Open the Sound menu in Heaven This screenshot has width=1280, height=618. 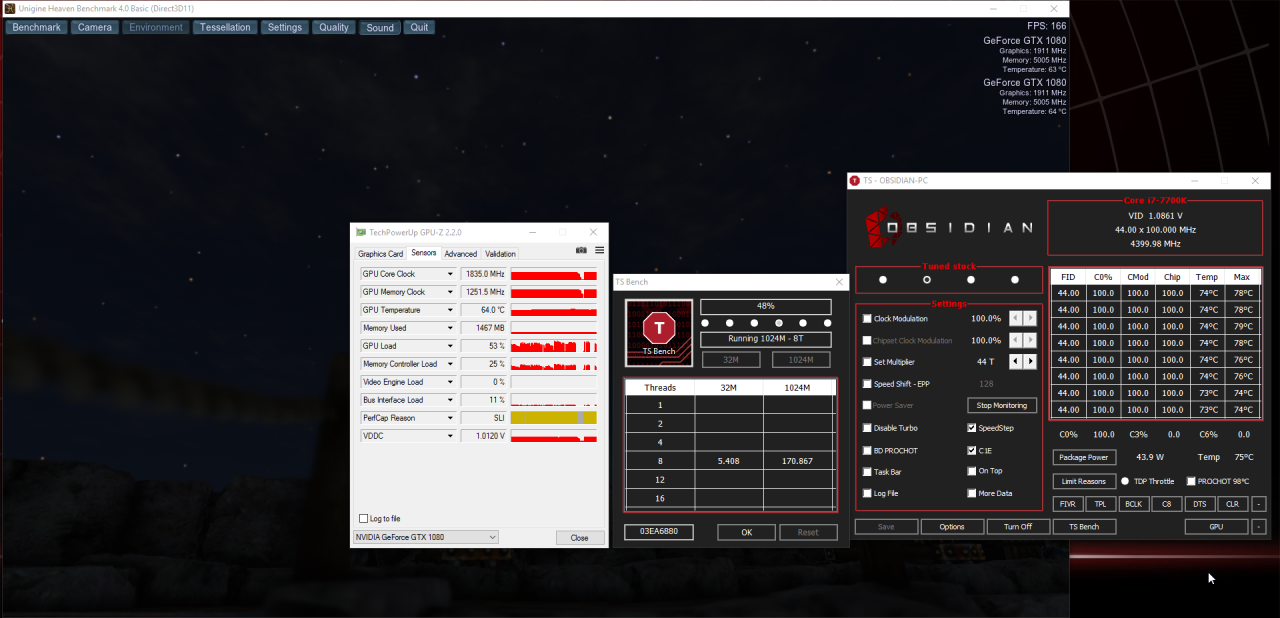coord(380,28)
